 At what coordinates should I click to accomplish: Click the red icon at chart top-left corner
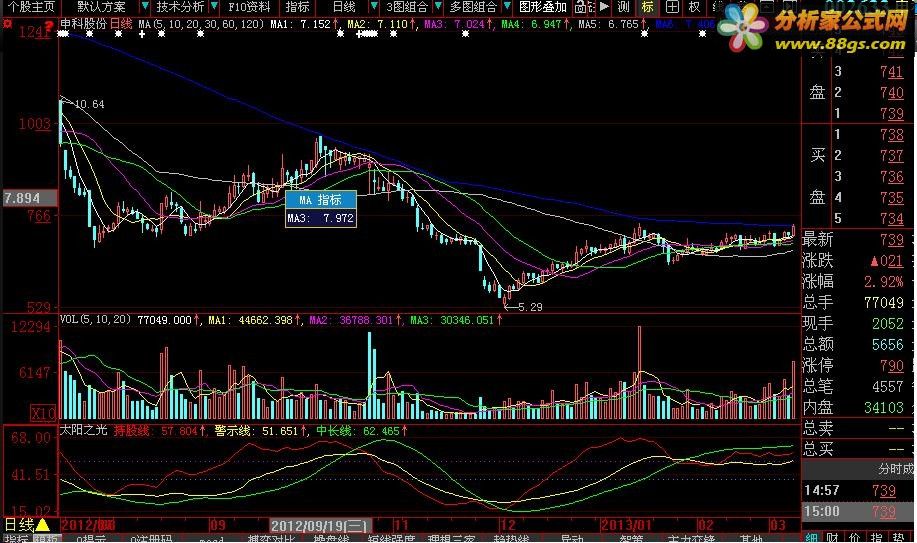point(8,24)
